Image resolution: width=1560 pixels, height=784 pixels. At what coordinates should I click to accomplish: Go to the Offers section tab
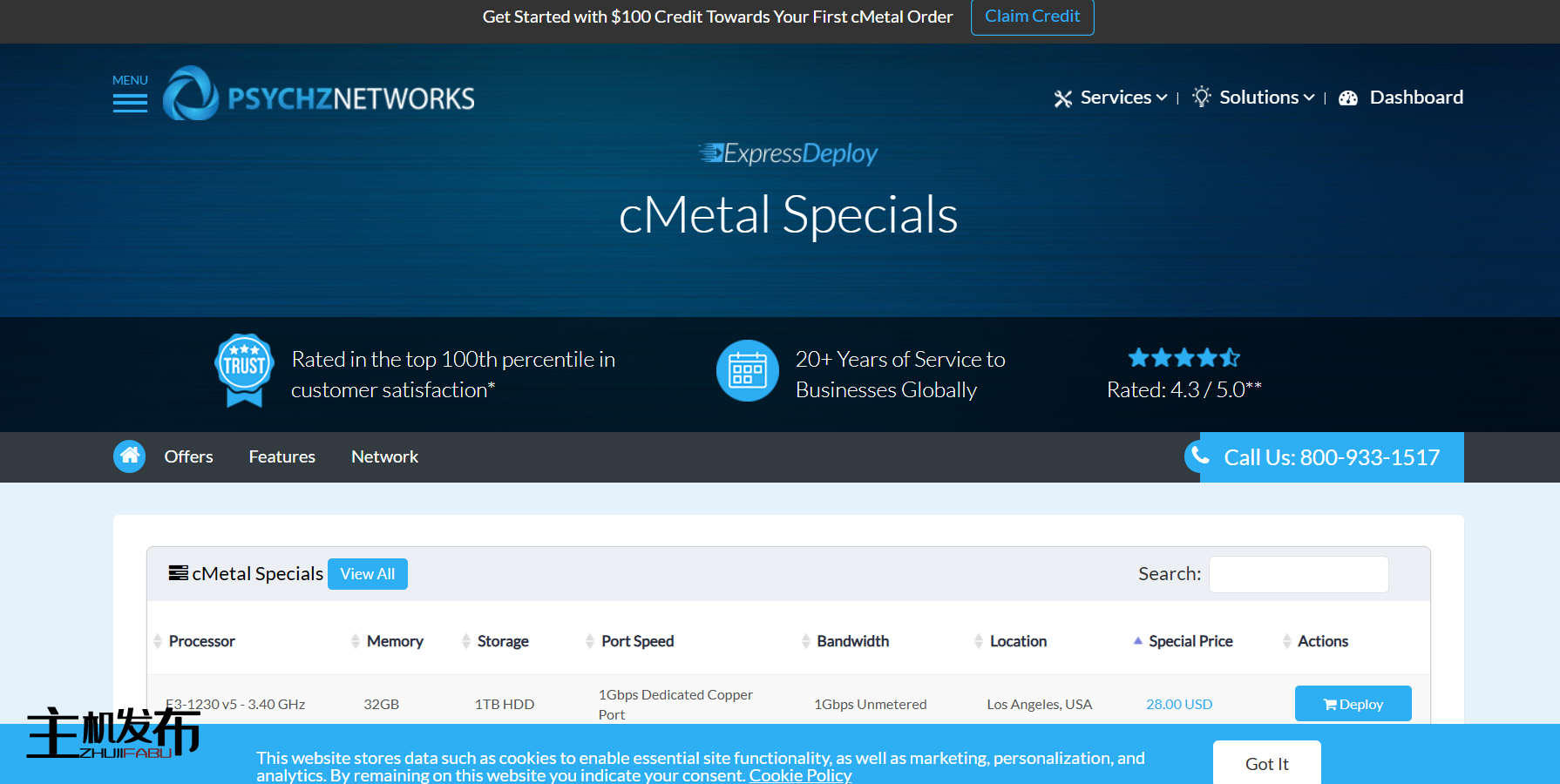(x=188, y=457)
